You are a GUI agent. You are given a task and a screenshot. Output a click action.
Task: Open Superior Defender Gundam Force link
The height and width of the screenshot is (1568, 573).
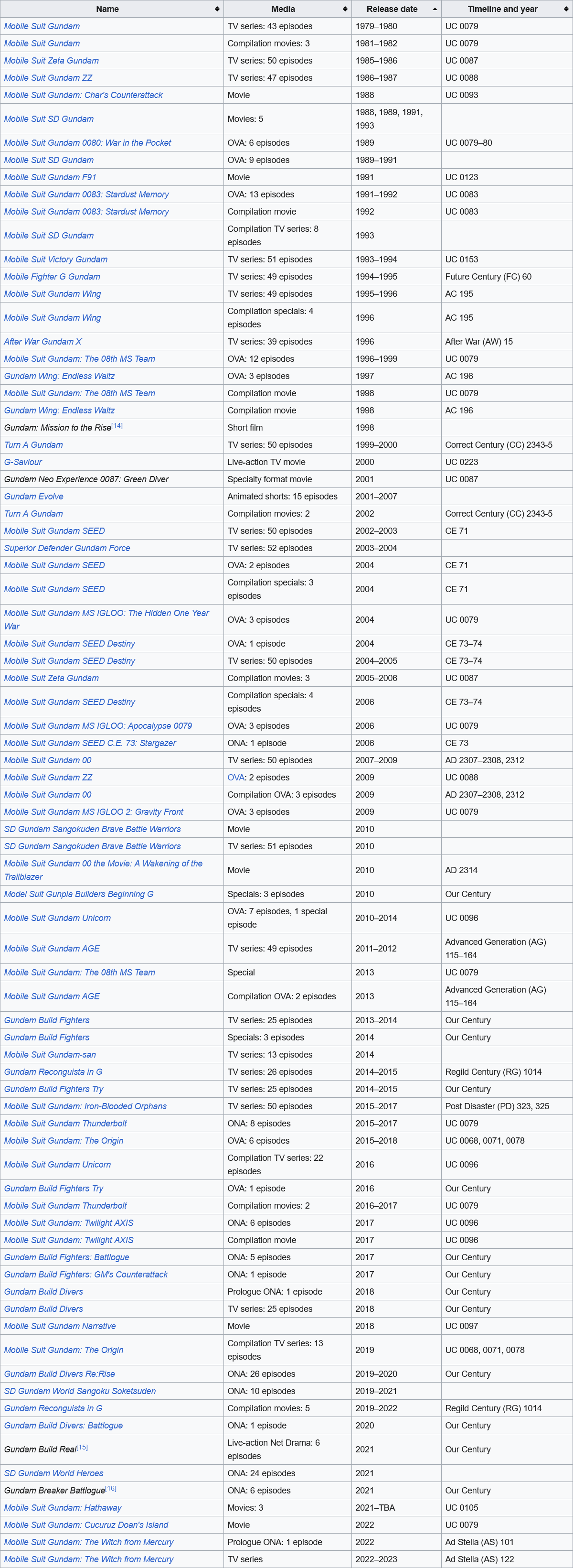[x=67, y=548]
